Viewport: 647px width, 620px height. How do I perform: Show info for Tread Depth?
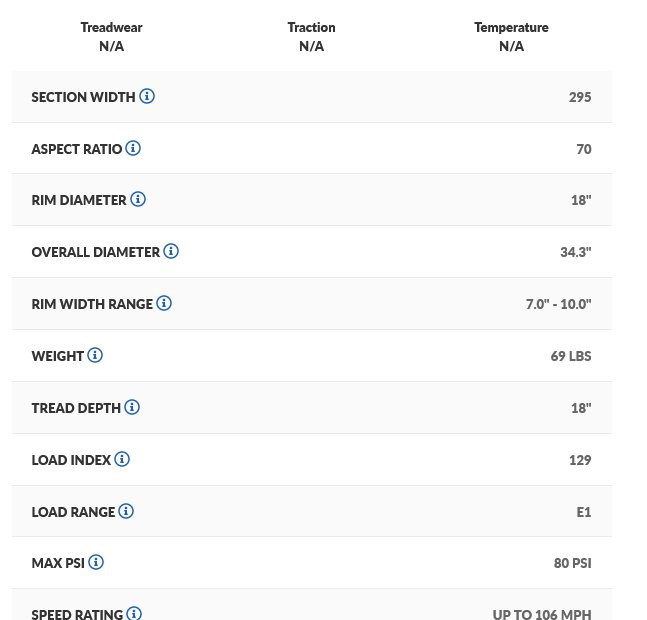click(x=132, y=407)
